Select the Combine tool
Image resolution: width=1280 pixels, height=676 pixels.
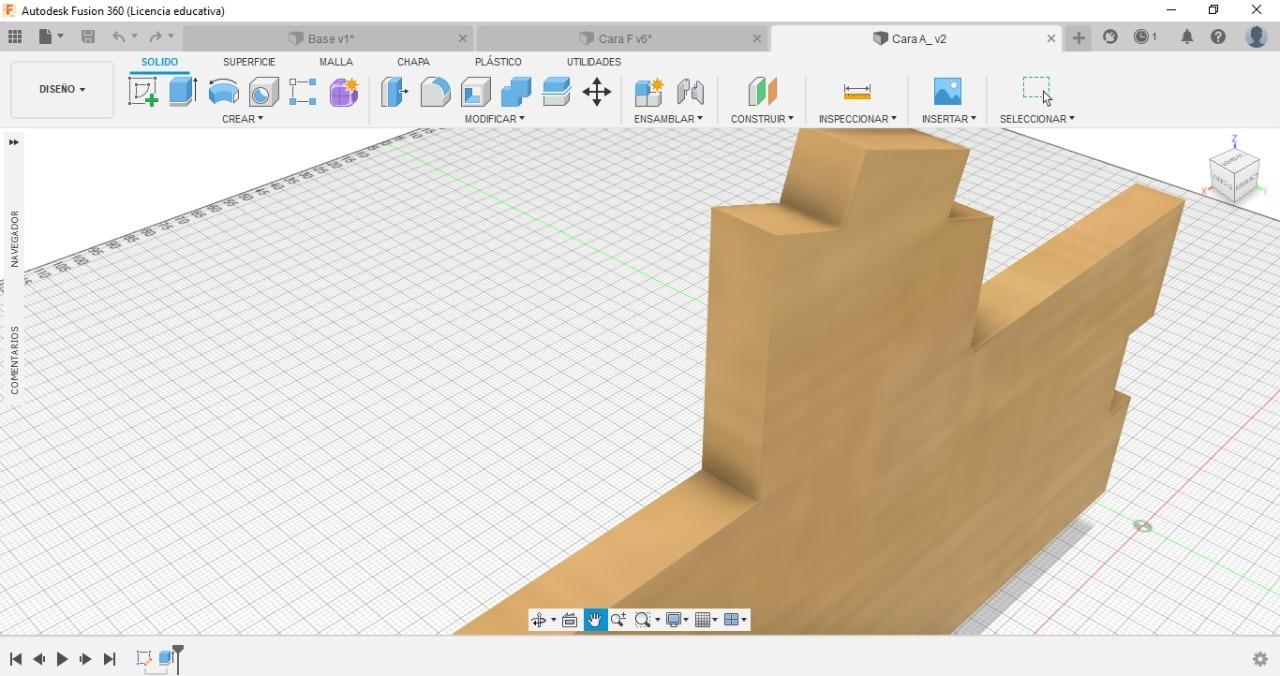(x=516, y=92)
